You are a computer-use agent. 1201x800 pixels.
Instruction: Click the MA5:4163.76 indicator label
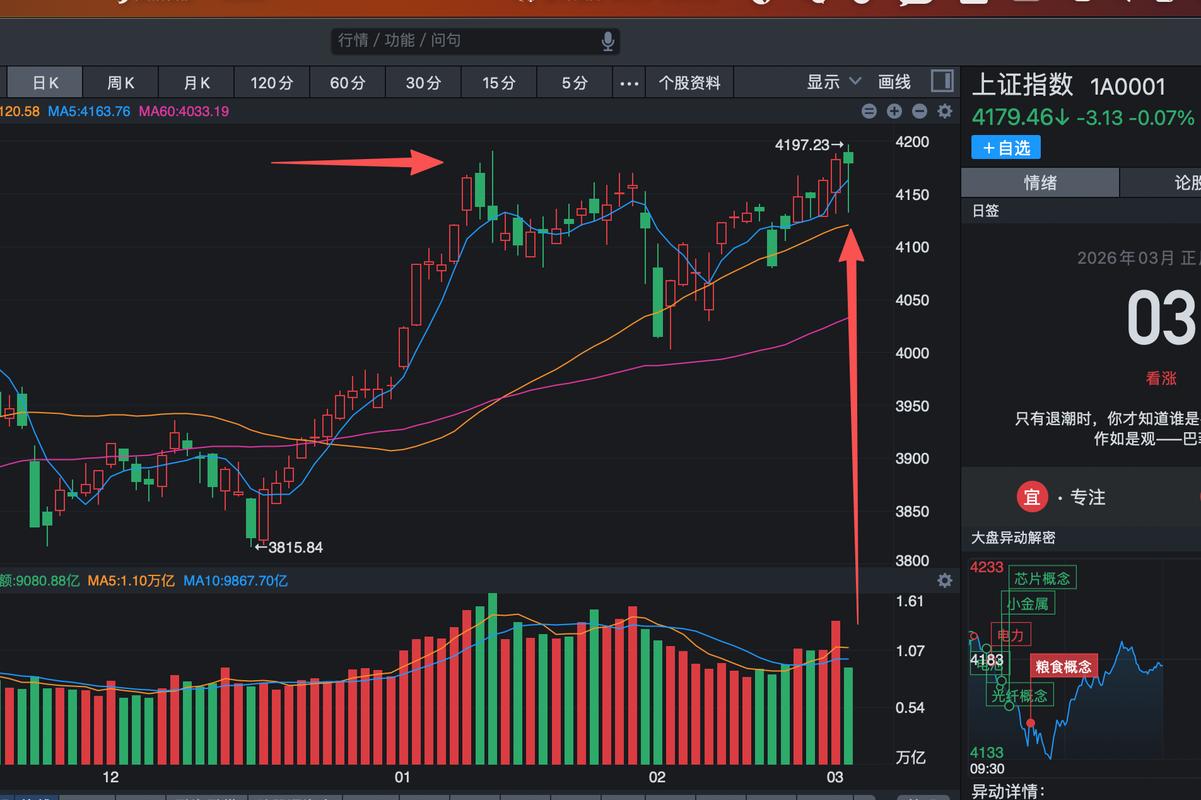tap(89, 111)
